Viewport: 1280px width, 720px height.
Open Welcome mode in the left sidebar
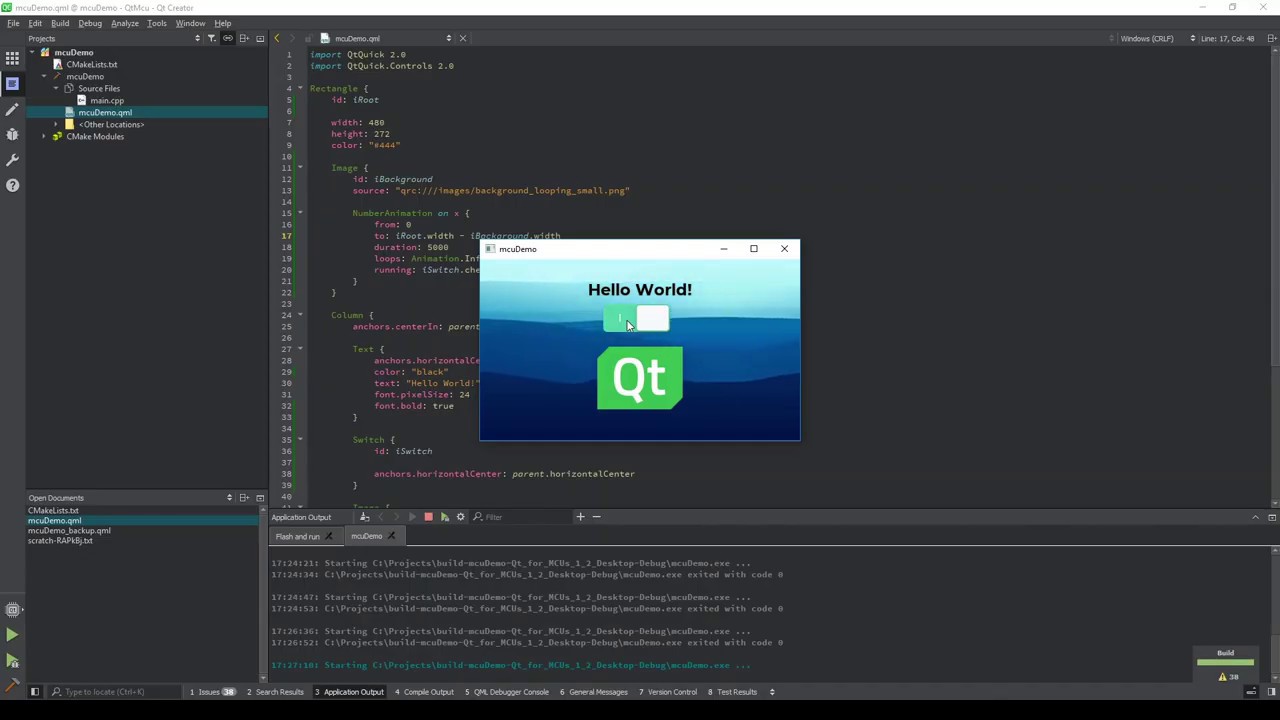[x=12, y=58]
